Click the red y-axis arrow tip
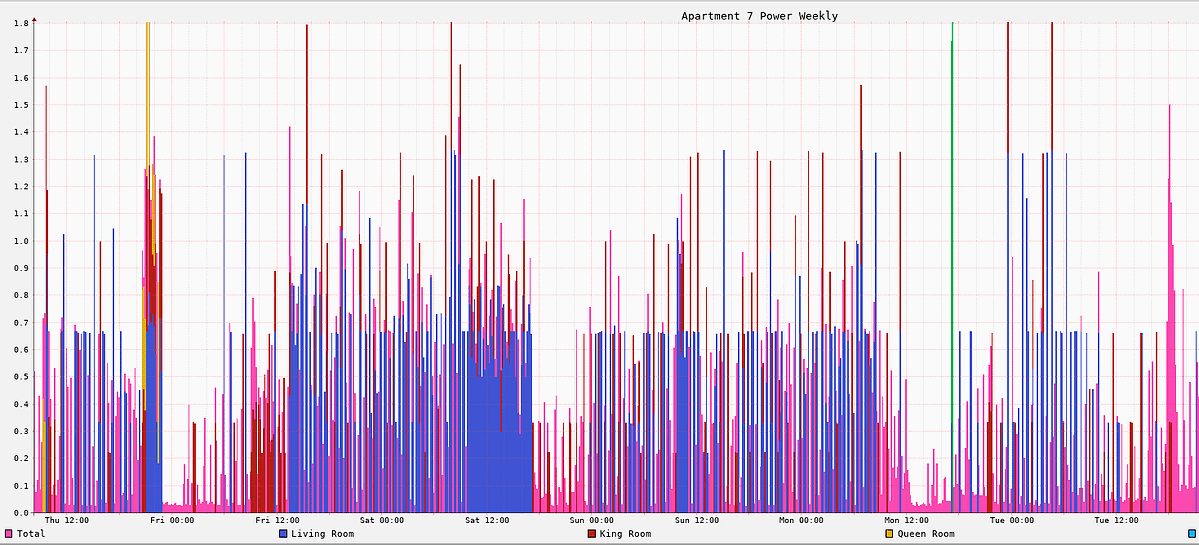Viewport: 1199px width, 545px height. point(34,19)
